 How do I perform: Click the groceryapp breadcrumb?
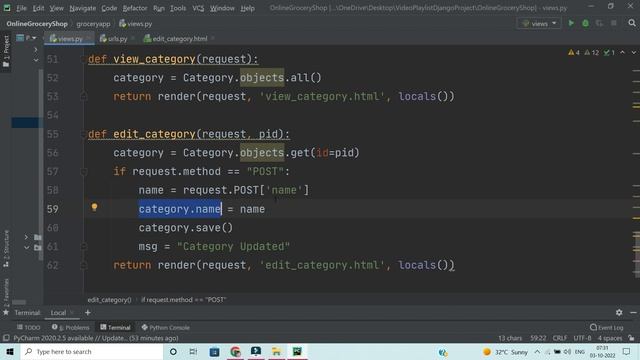[93, 24]
